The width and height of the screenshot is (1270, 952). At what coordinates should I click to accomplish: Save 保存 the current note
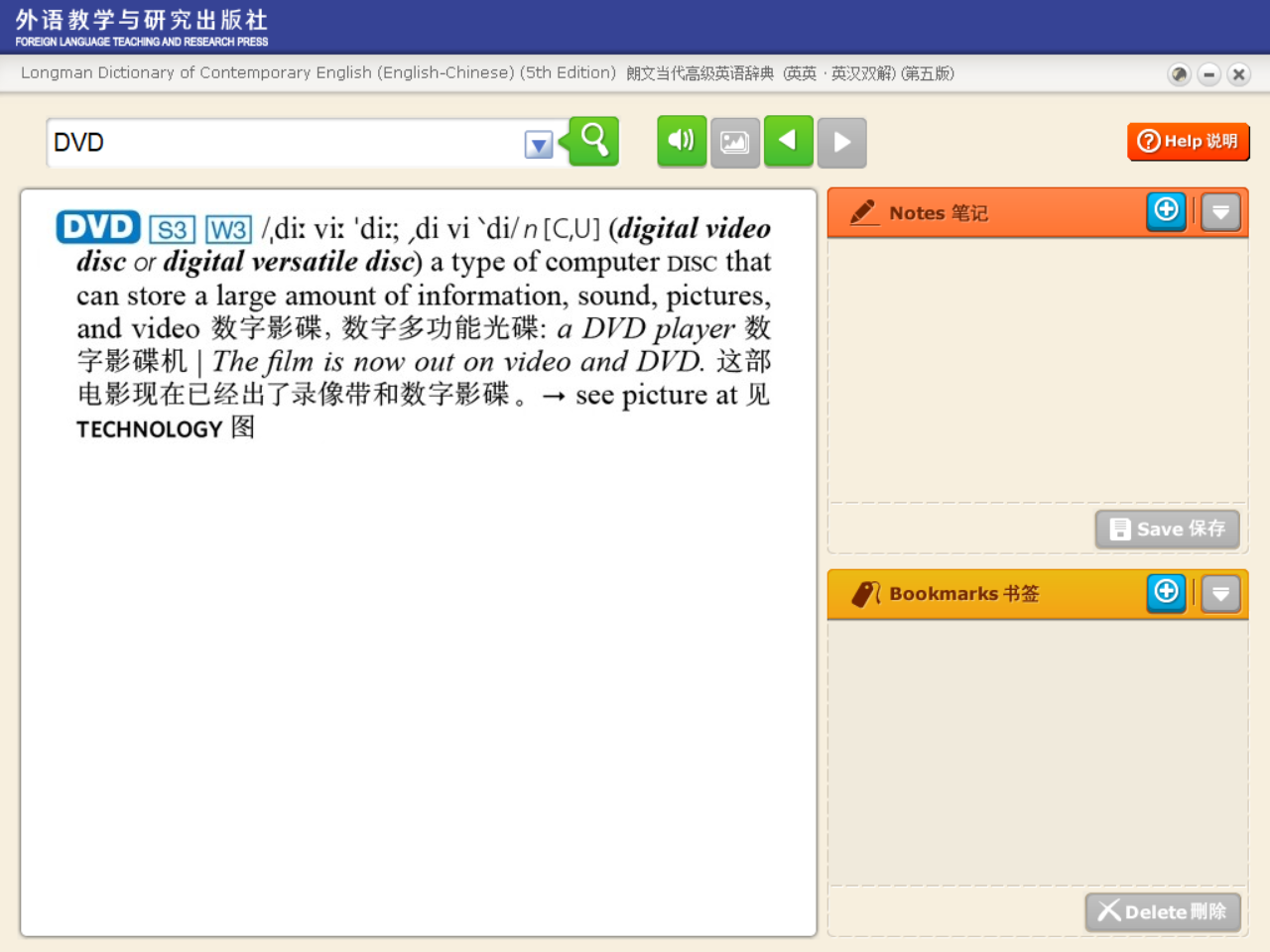[x=1168, y=530]
